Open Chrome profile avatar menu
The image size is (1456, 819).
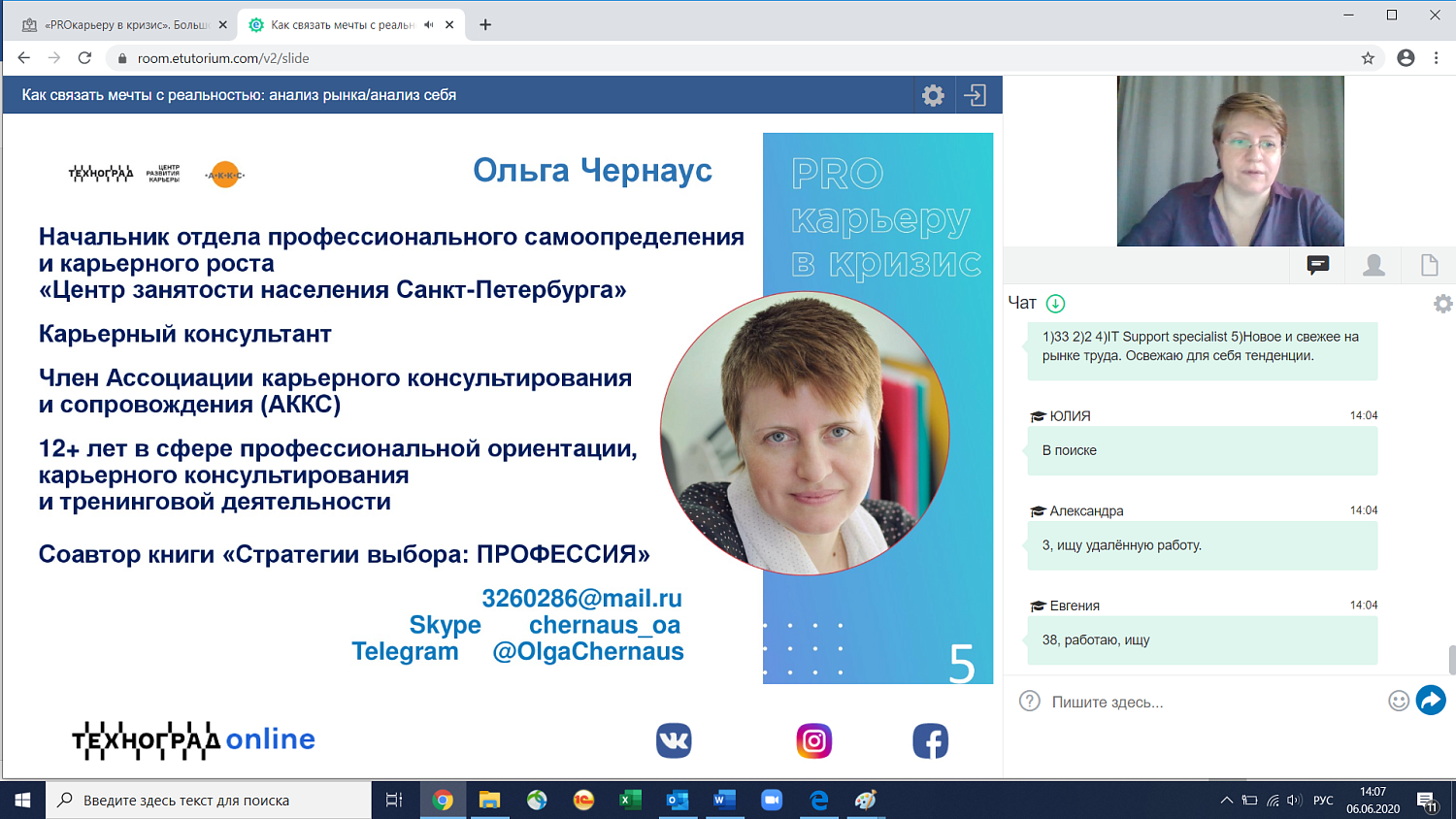click(1406, 58)
